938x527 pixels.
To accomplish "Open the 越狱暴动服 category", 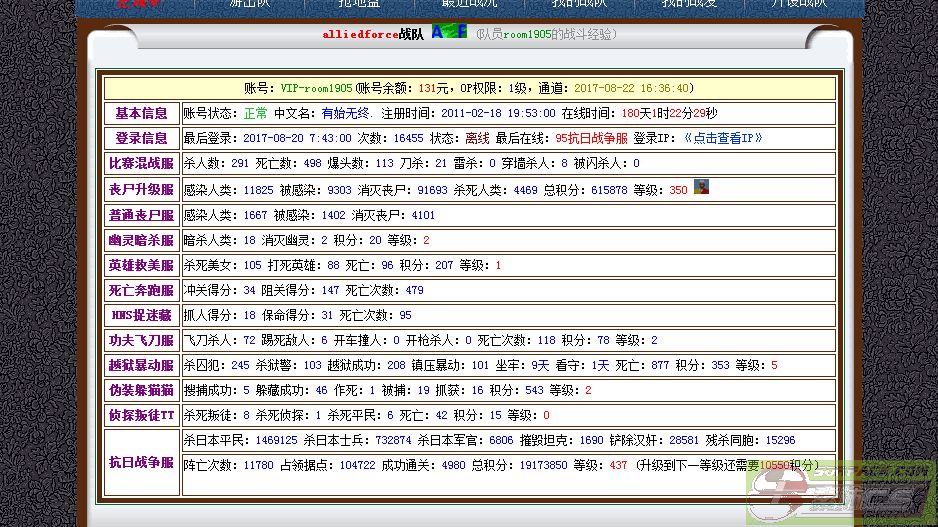I will [x=141, y=365].
